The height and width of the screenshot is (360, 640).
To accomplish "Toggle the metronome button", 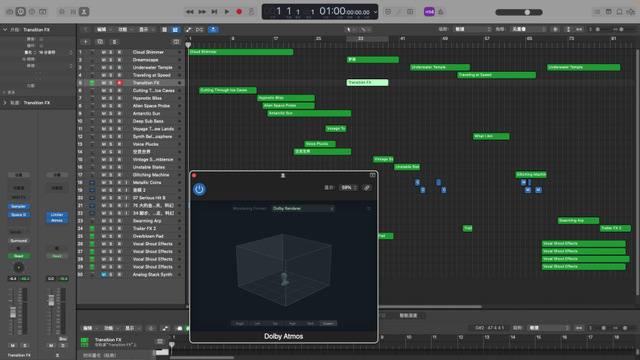I will [x=441, y=12].
